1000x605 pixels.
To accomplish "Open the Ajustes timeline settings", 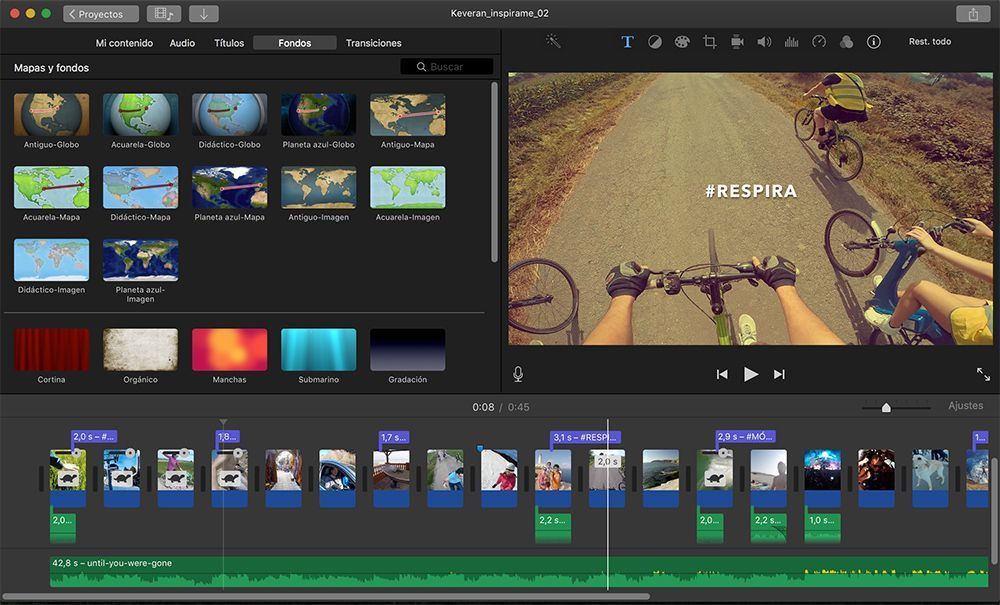I will point(966,405).
